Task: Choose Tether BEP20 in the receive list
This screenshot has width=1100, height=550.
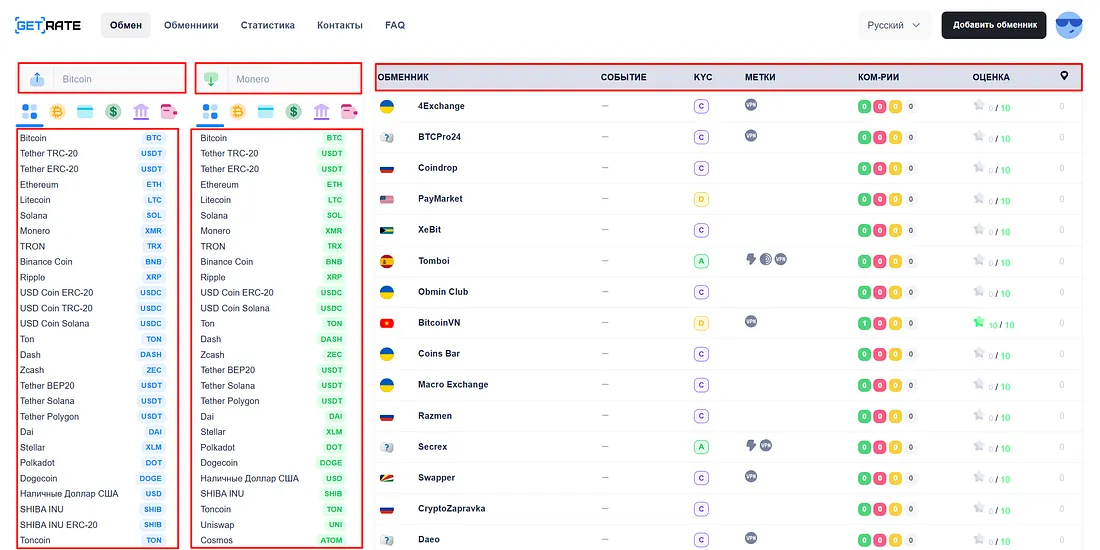Action: [x=273, y=370]
